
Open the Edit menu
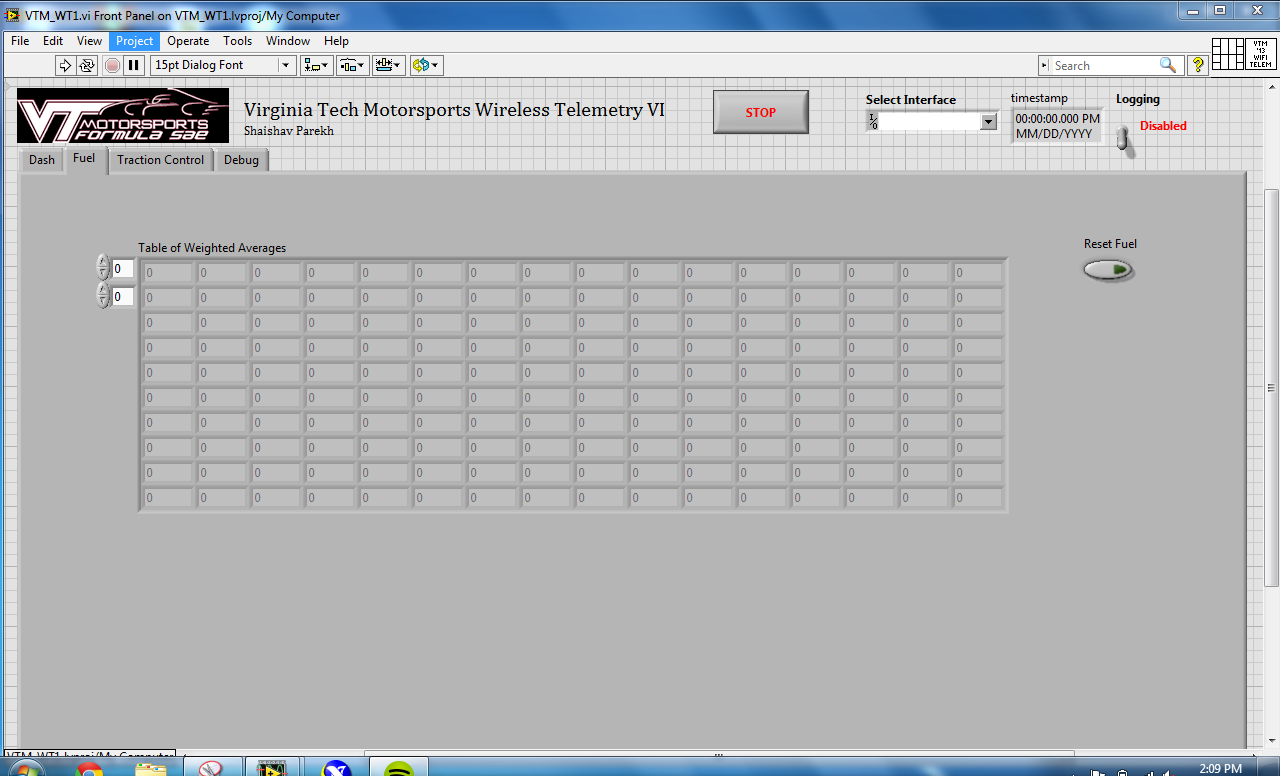(x=53, y=41)
